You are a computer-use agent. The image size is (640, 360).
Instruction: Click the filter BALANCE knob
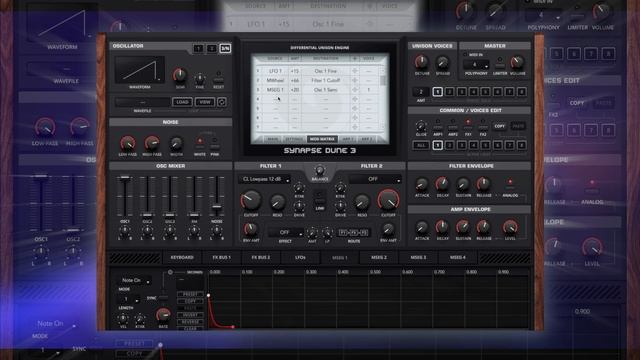tap(320, 170)
